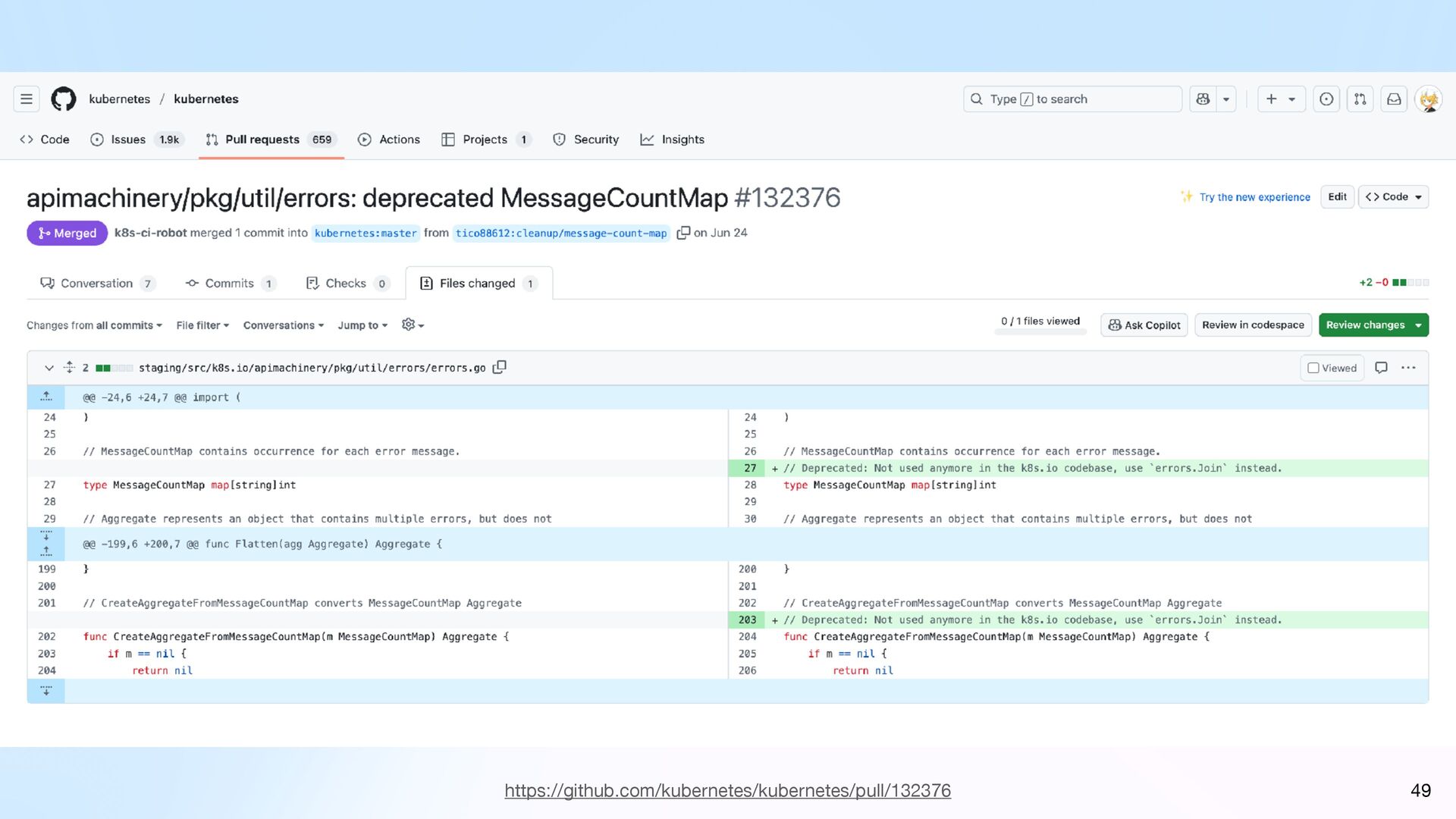Switch to the Issues tab
This screenshot has width=1456, height=819.
[x=137, y=140]
